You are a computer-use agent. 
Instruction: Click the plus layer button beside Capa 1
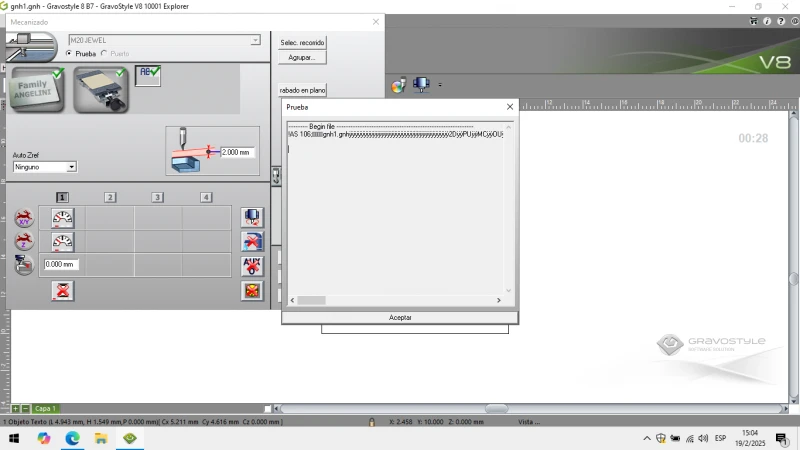[15, 409]
